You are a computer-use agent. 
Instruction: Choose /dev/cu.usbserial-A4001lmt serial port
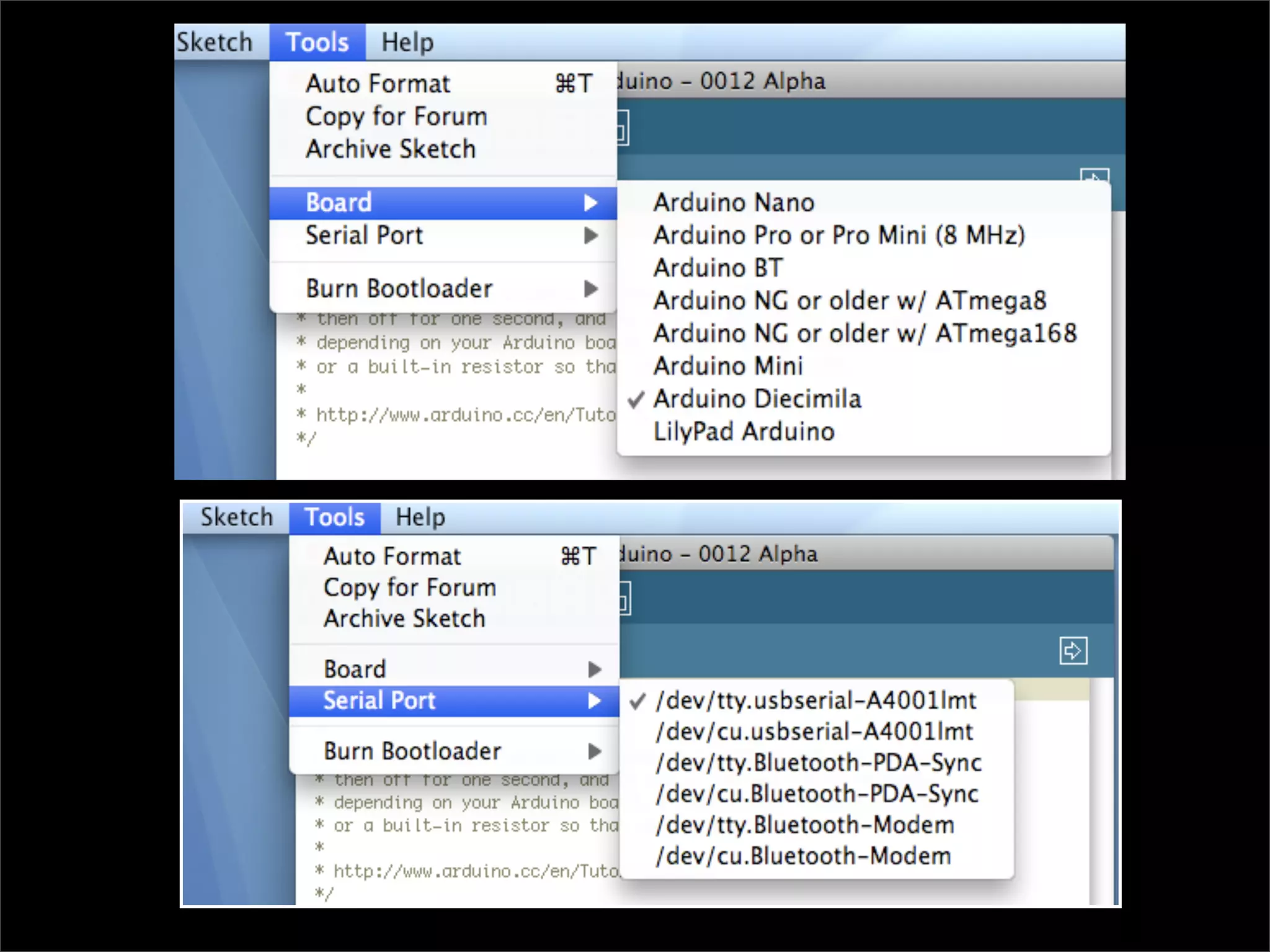click(x=814, y=732)
